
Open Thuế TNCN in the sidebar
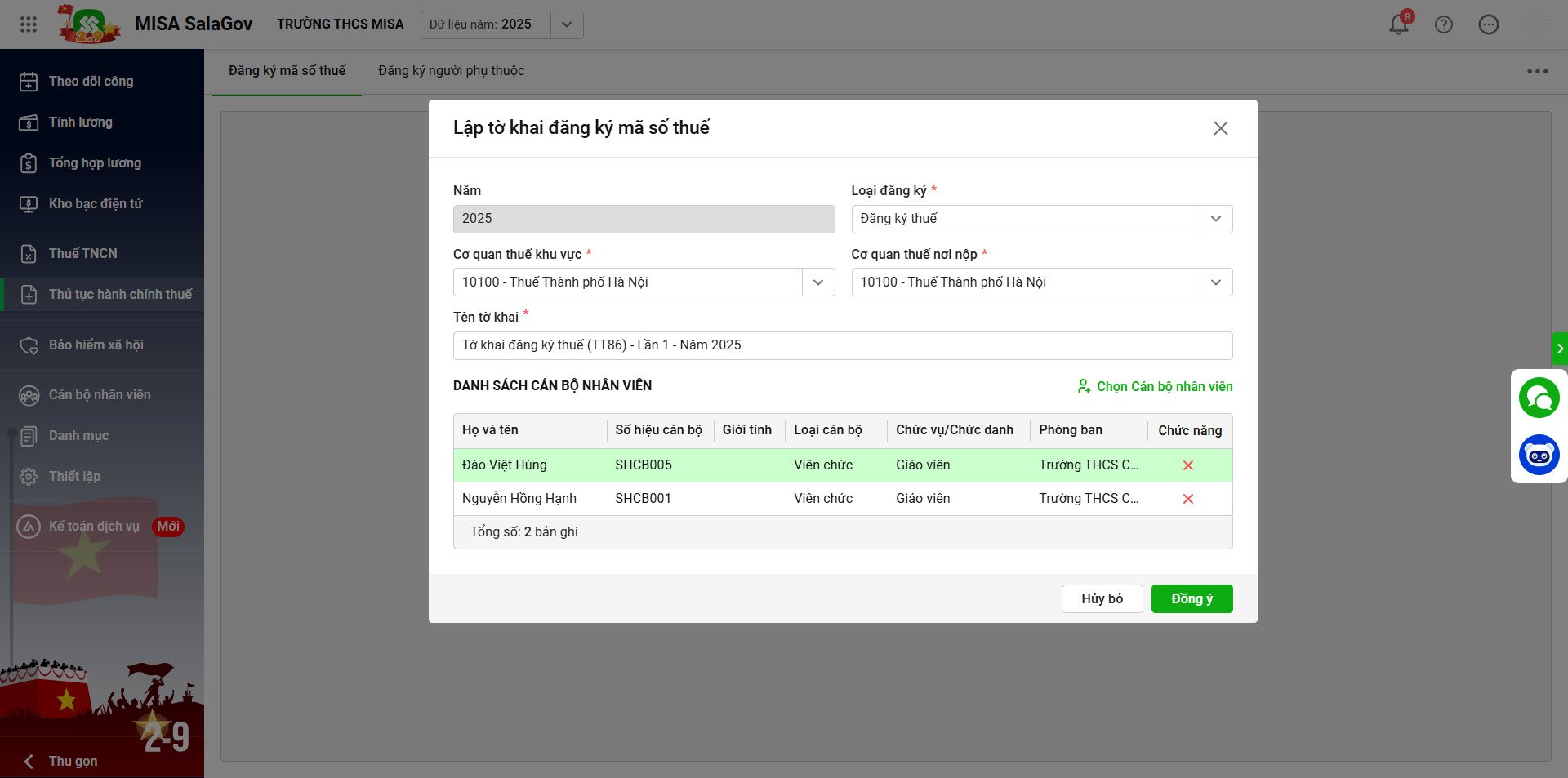tap(82, 253)
